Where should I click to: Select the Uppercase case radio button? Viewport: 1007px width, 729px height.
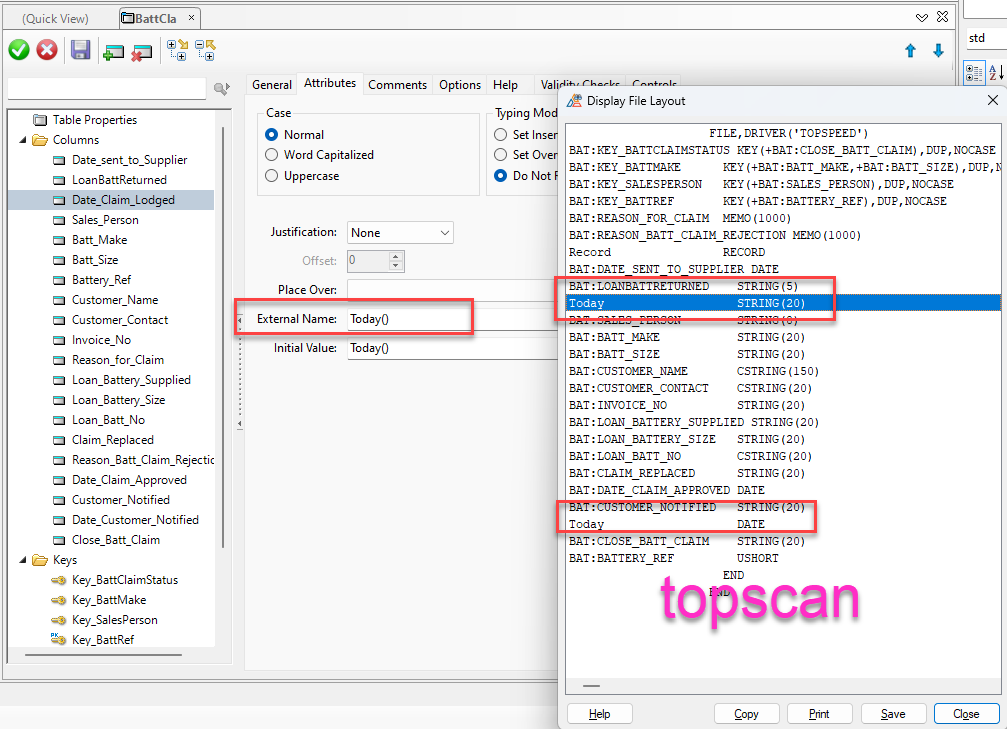click(272, 176)
